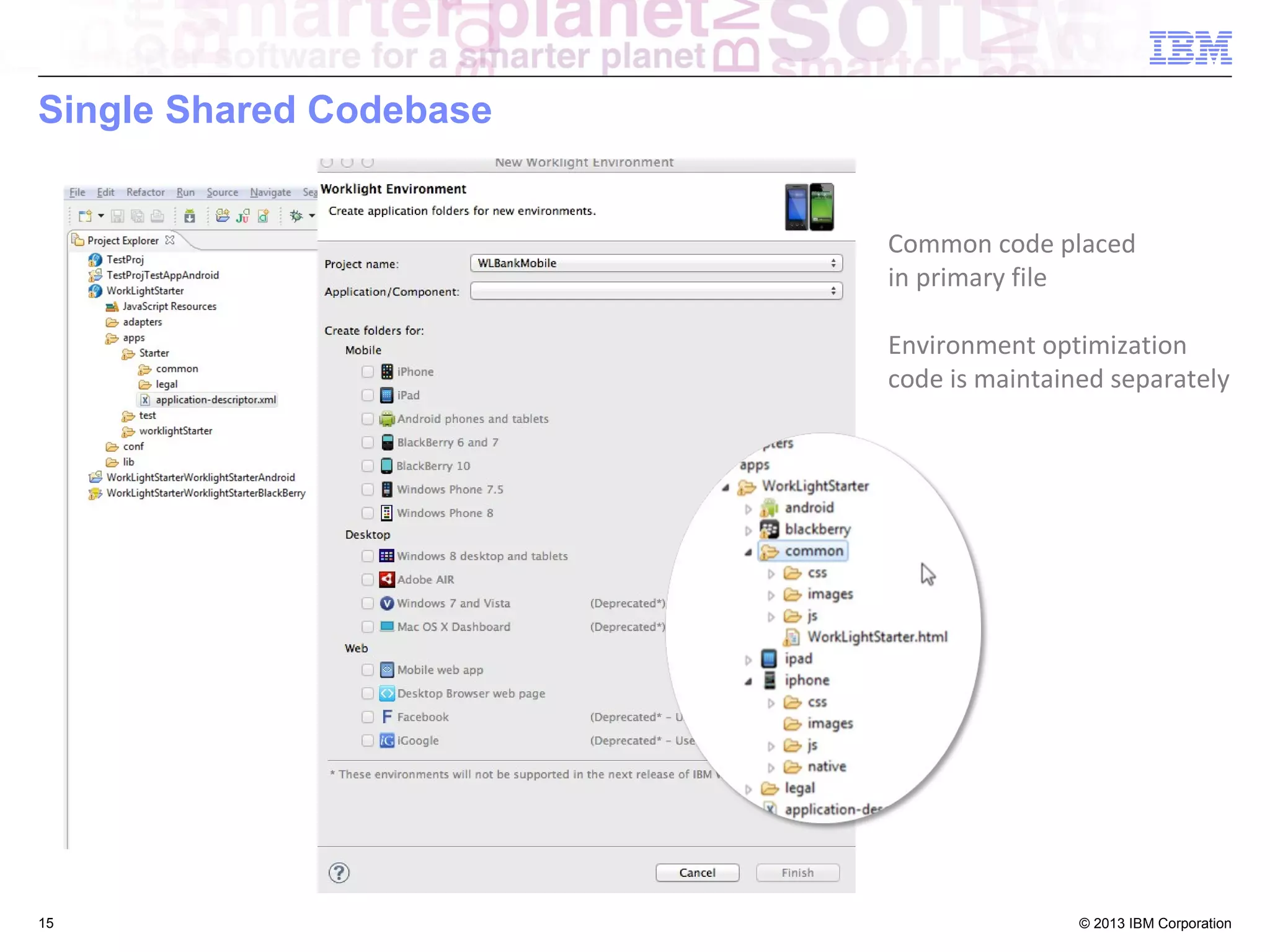1270x952 pixels.
Task: Check Android phones and tablets
Action: [368, 418]
